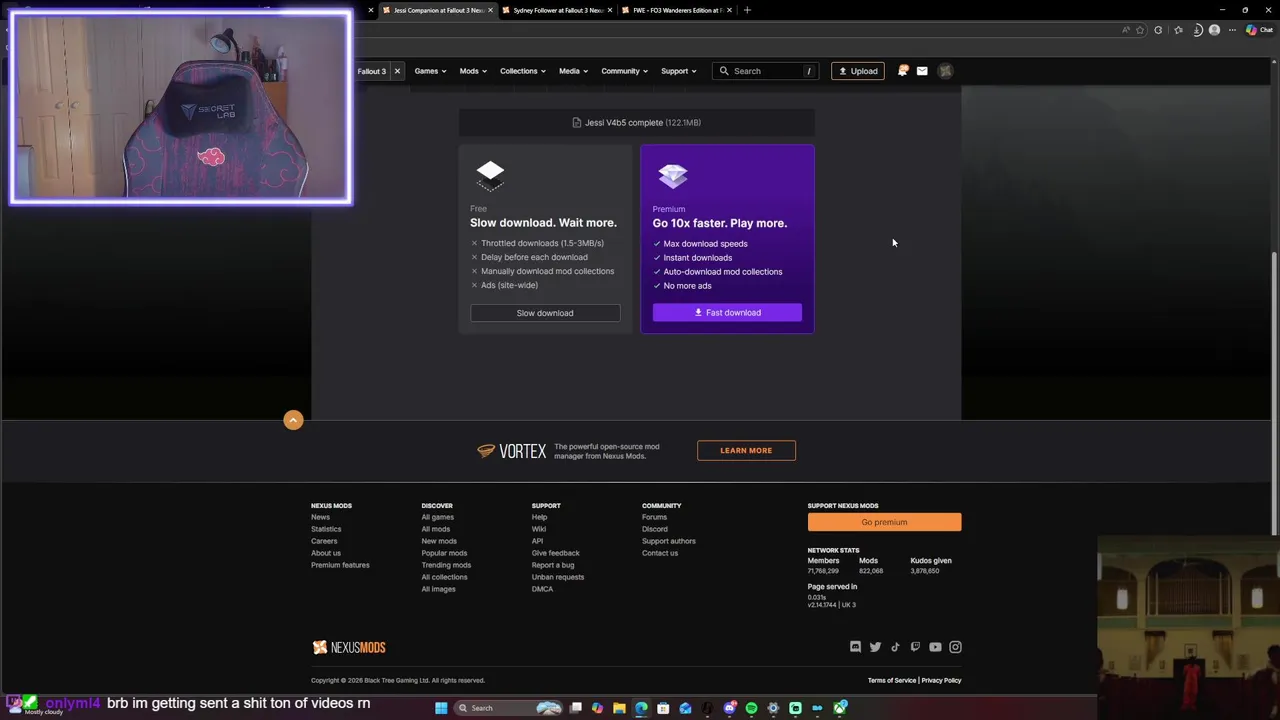
Task: Click Go premium button
Action: [x=884, y=522]
